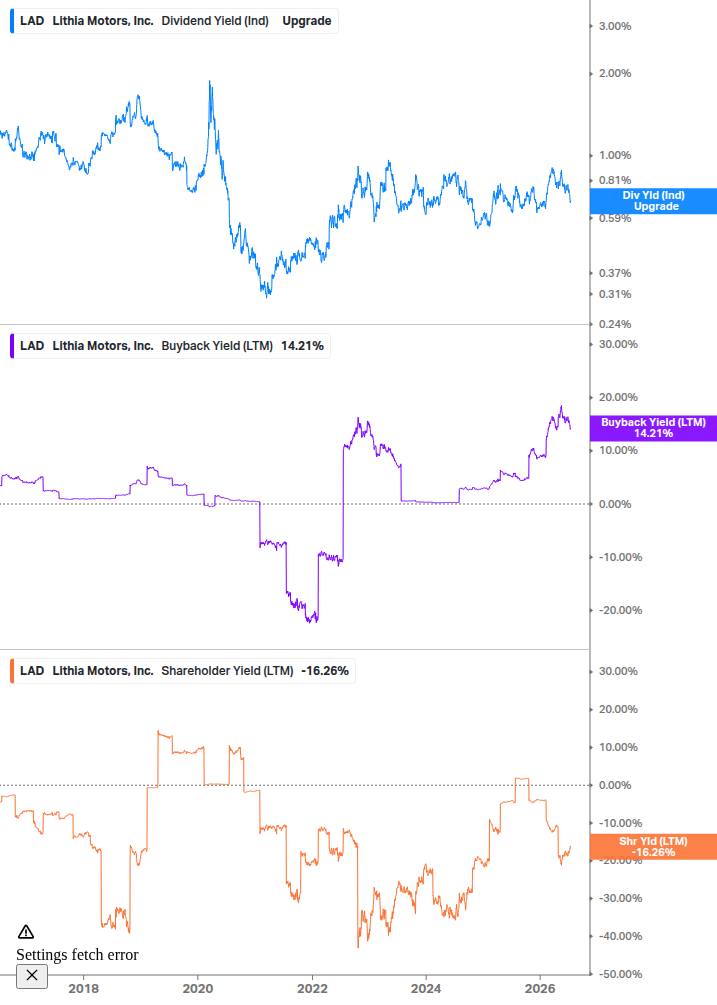Click the 2024 label on time axis
This screenshot has height=1005, width=717.
point(426,988)
